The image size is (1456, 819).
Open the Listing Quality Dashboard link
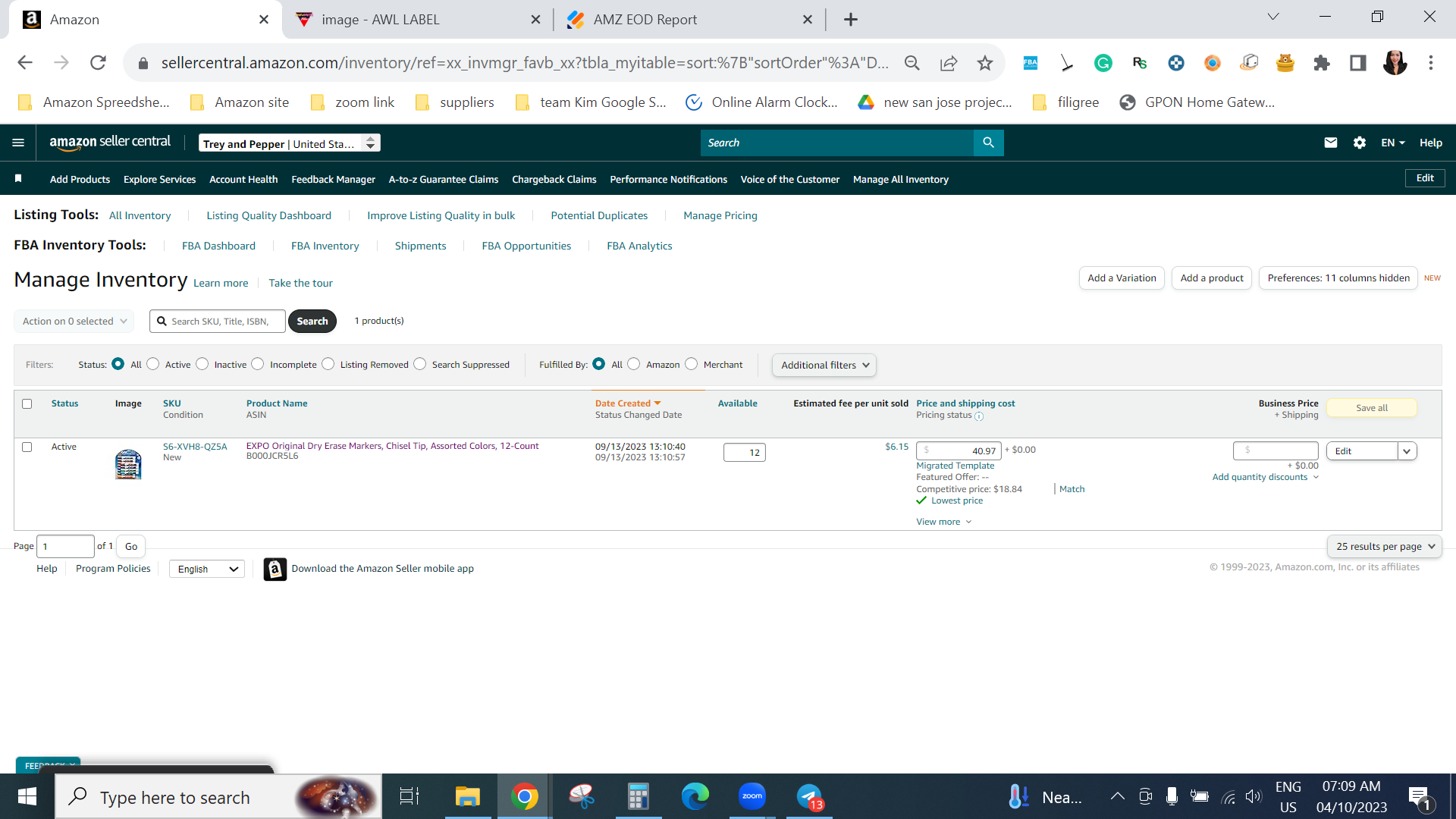268,215
